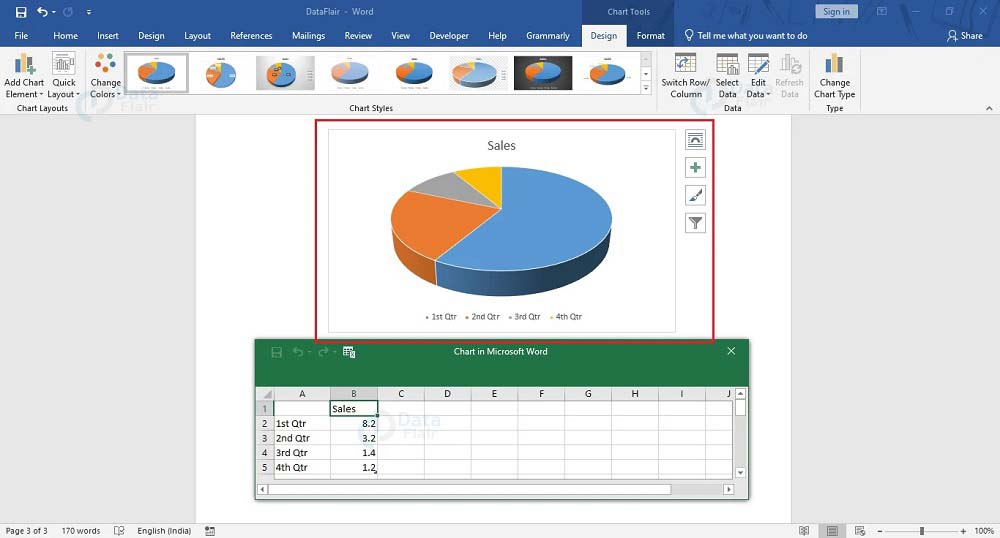Open the Layout ribbon tab

coord(197,36)
